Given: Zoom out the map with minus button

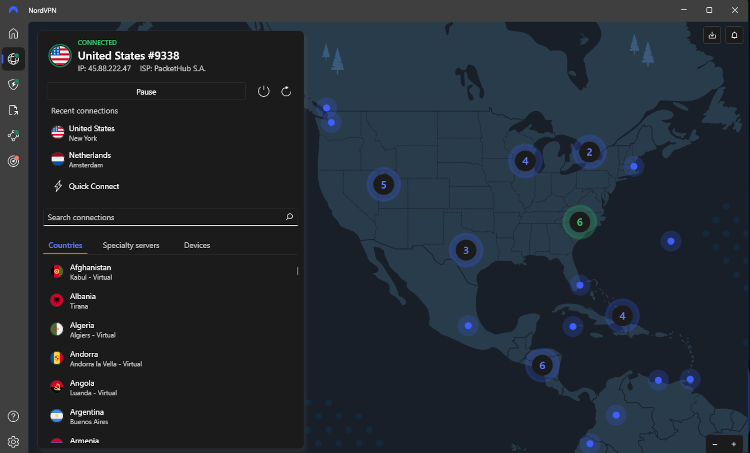Looking at the screenshot, I should 715,444.
